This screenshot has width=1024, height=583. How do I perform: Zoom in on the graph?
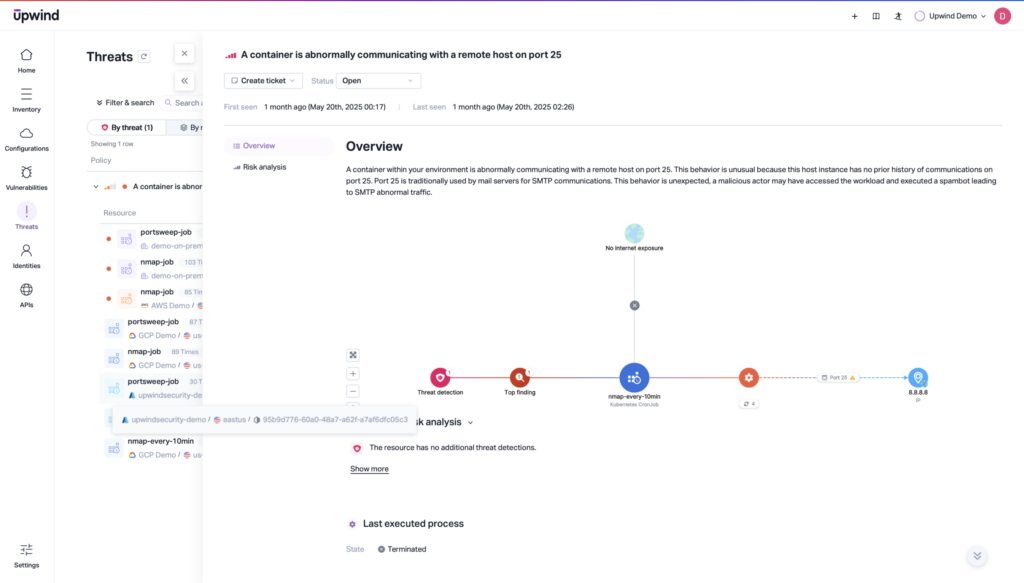(x=353, y=373)
